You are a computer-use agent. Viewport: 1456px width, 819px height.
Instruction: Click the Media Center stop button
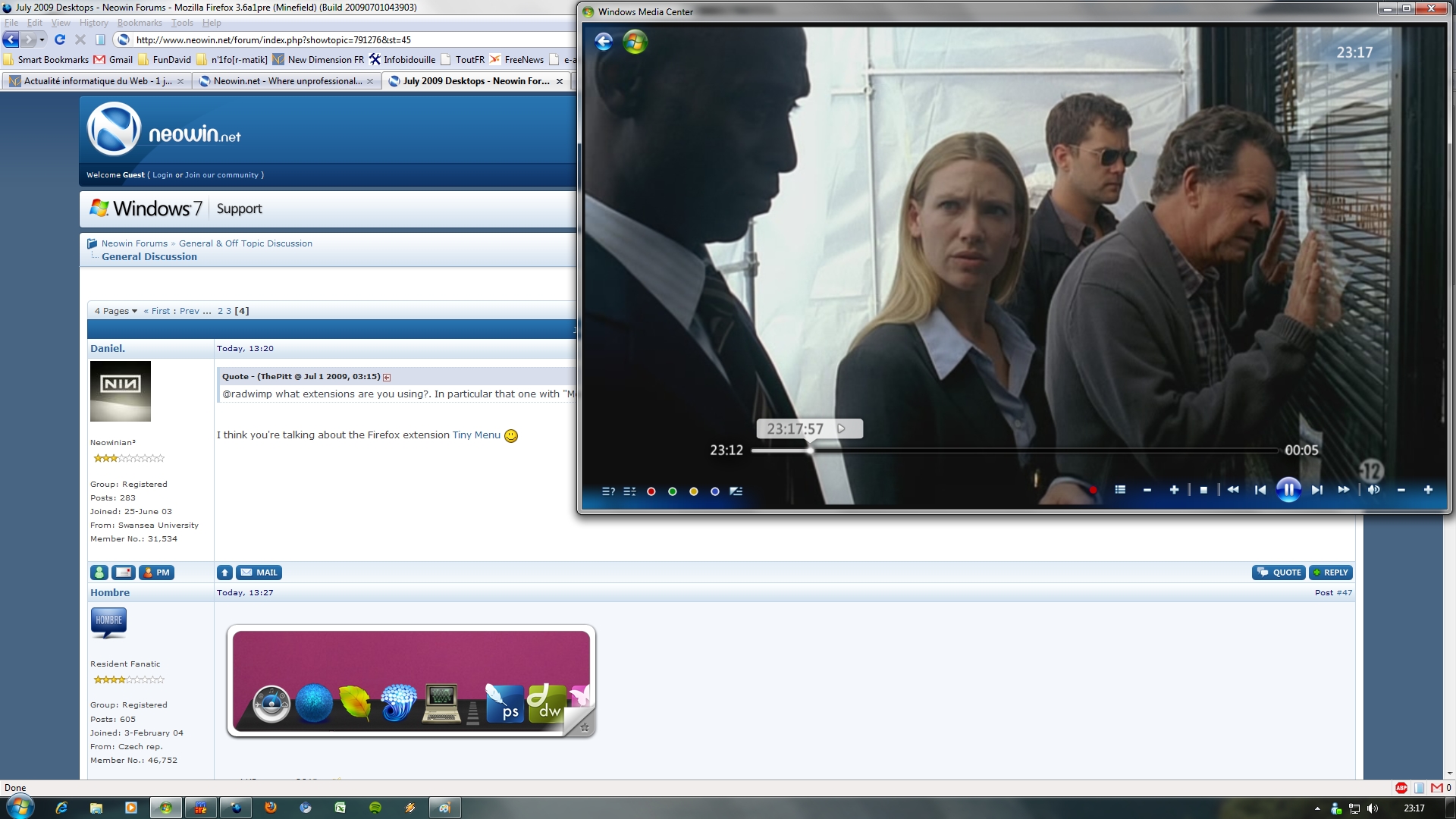click(x=1203, y=490)
